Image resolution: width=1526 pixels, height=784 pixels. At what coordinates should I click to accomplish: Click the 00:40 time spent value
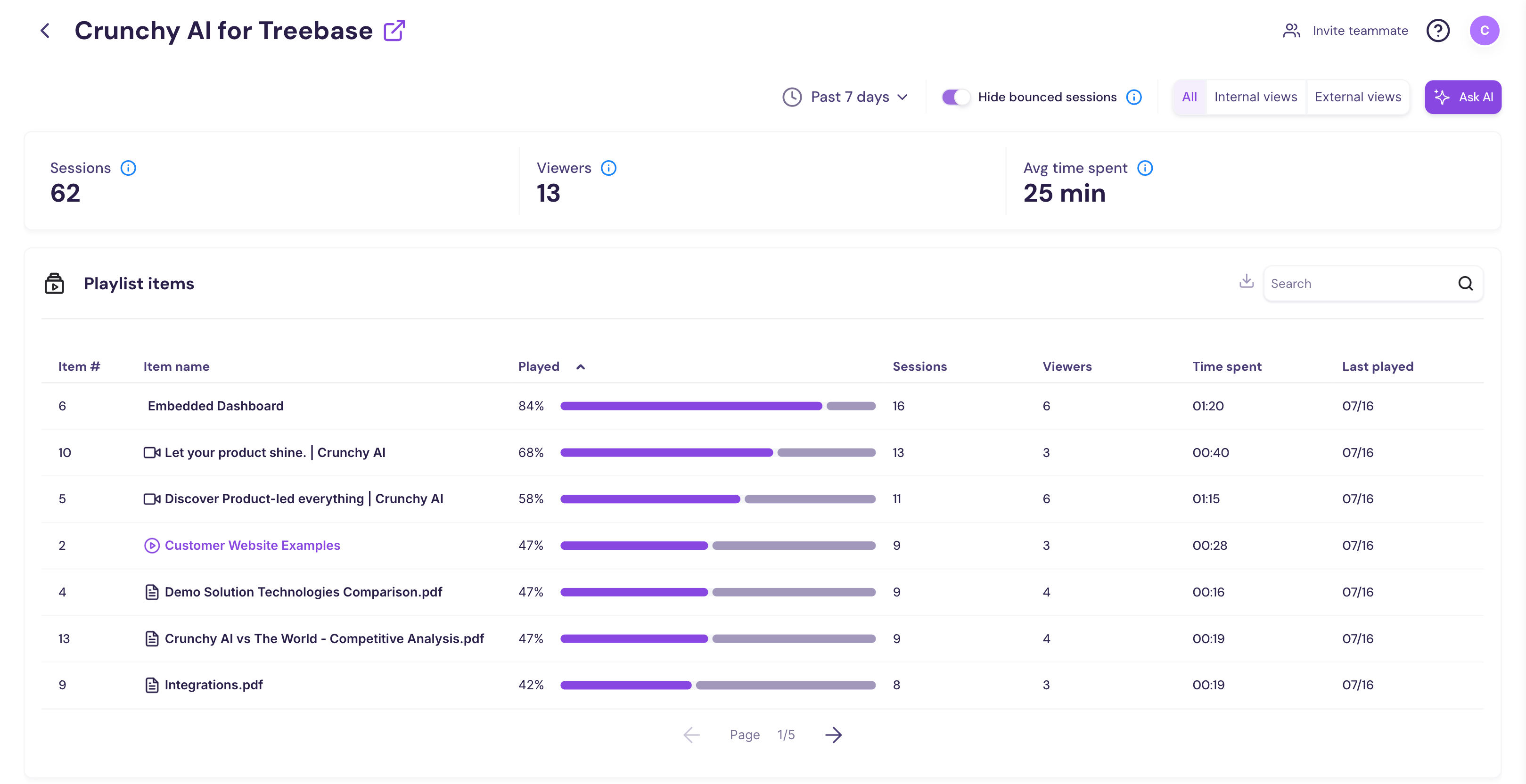1210,453
